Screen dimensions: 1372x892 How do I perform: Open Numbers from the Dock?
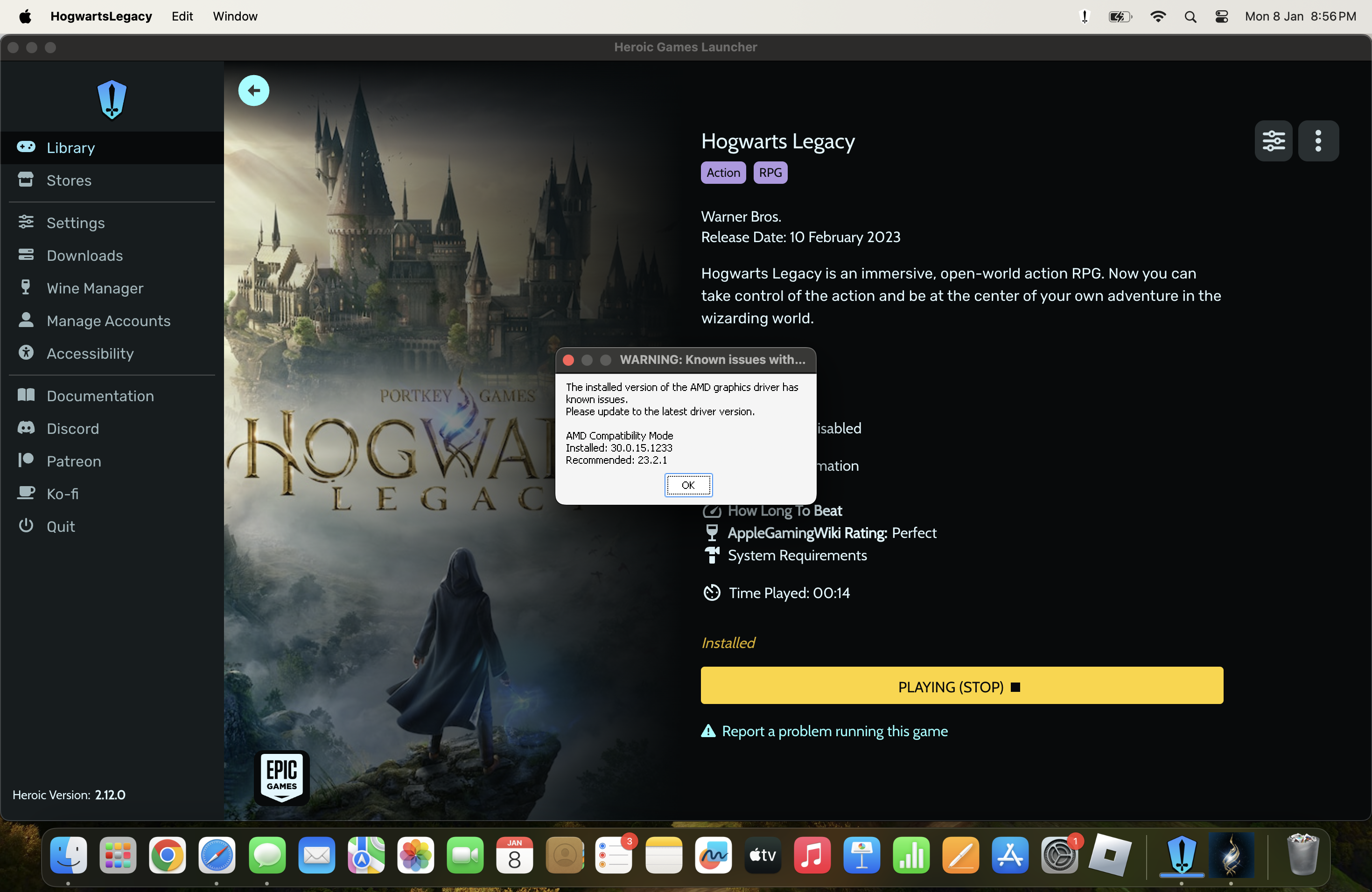point(911,855)
